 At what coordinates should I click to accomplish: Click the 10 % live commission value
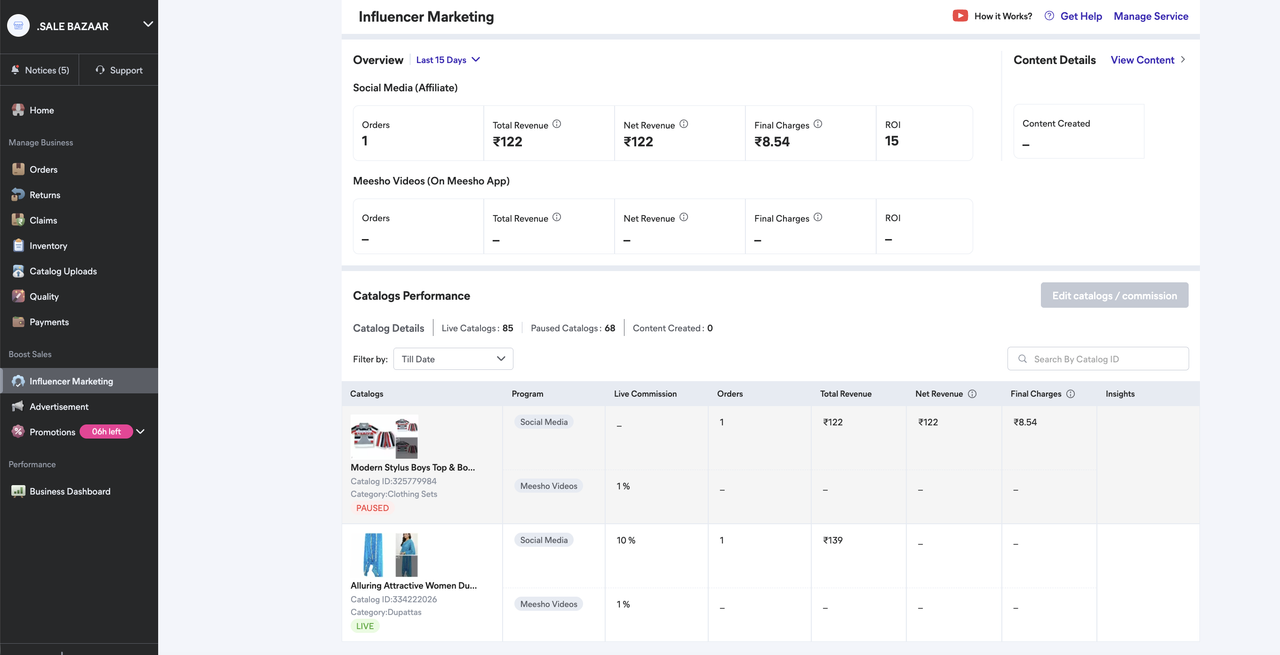point(626,540)
